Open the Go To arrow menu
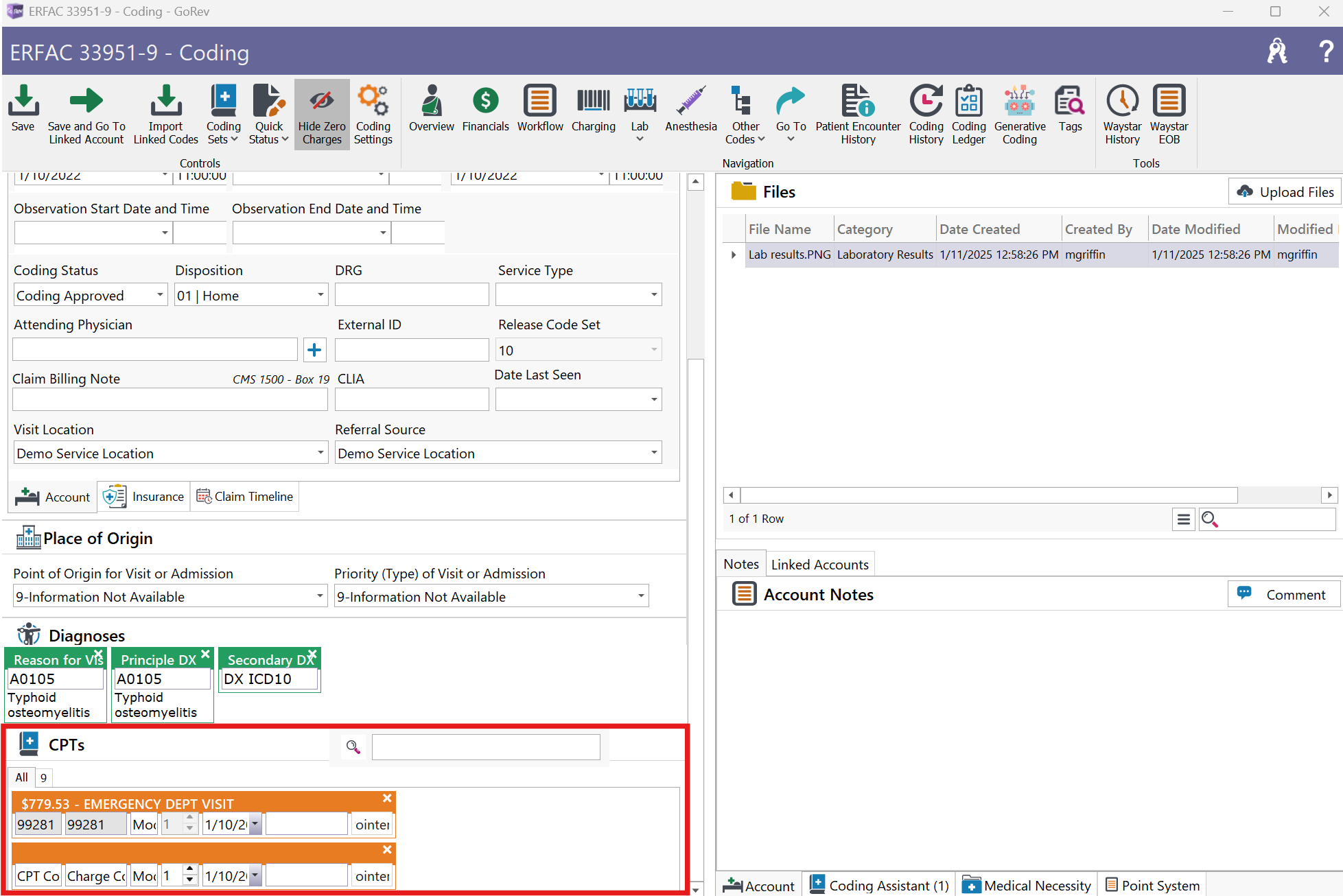Screen dimensions: 1343x896 [x=791, y=113]
